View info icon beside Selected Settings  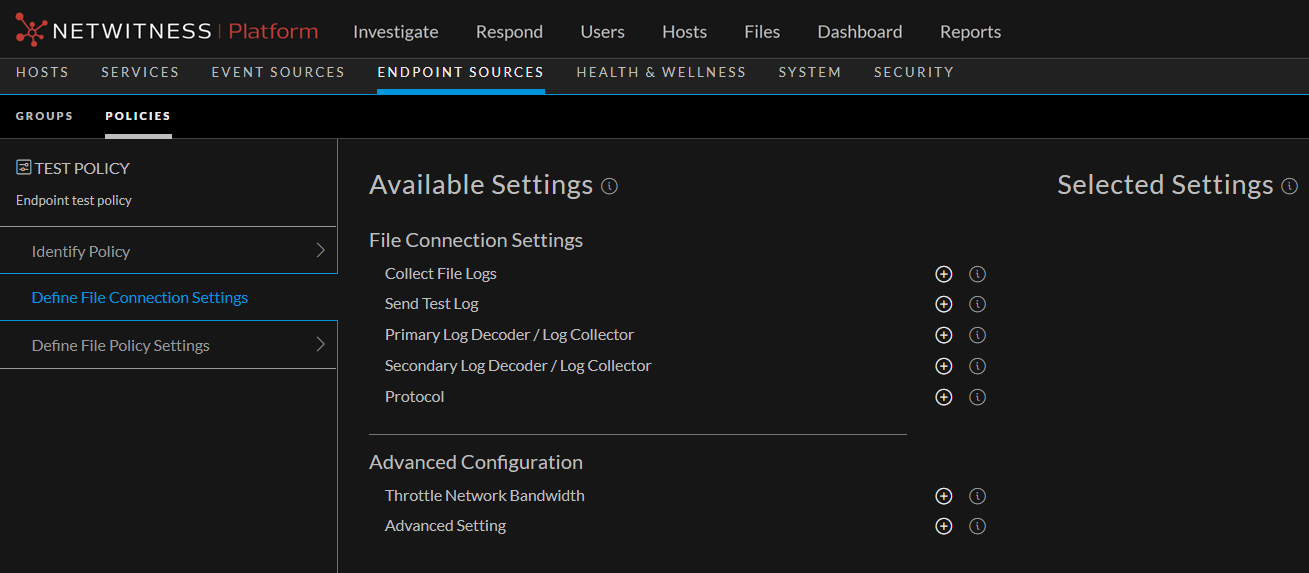1289,186
